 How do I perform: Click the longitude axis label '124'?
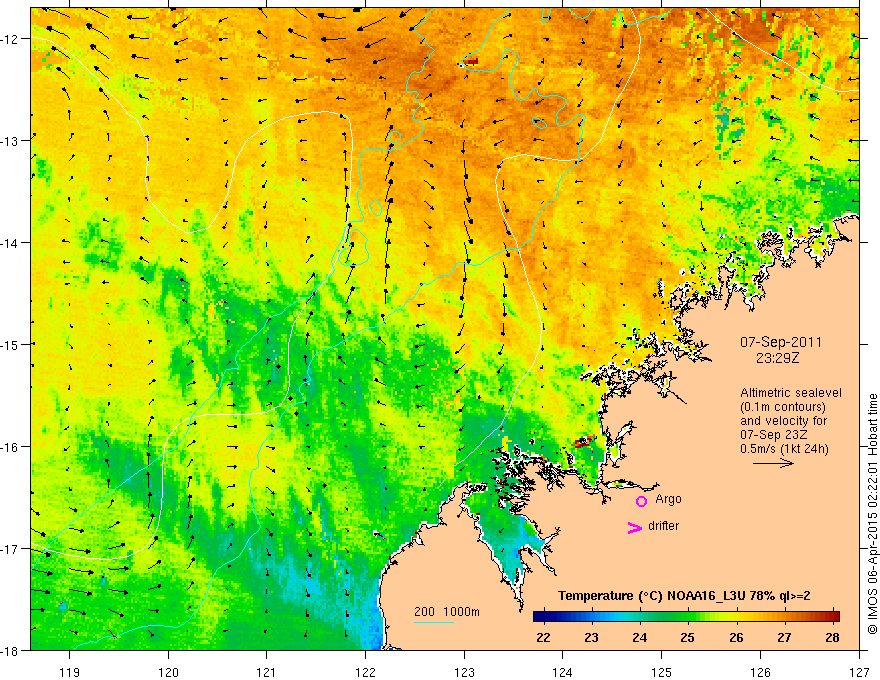(x=563, y=672)
